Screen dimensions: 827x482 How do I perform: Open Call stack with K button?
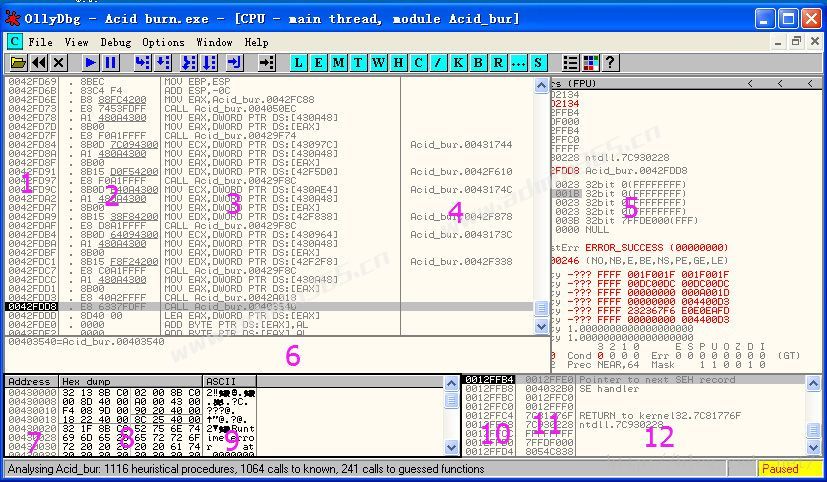click(x=458, y=63)
